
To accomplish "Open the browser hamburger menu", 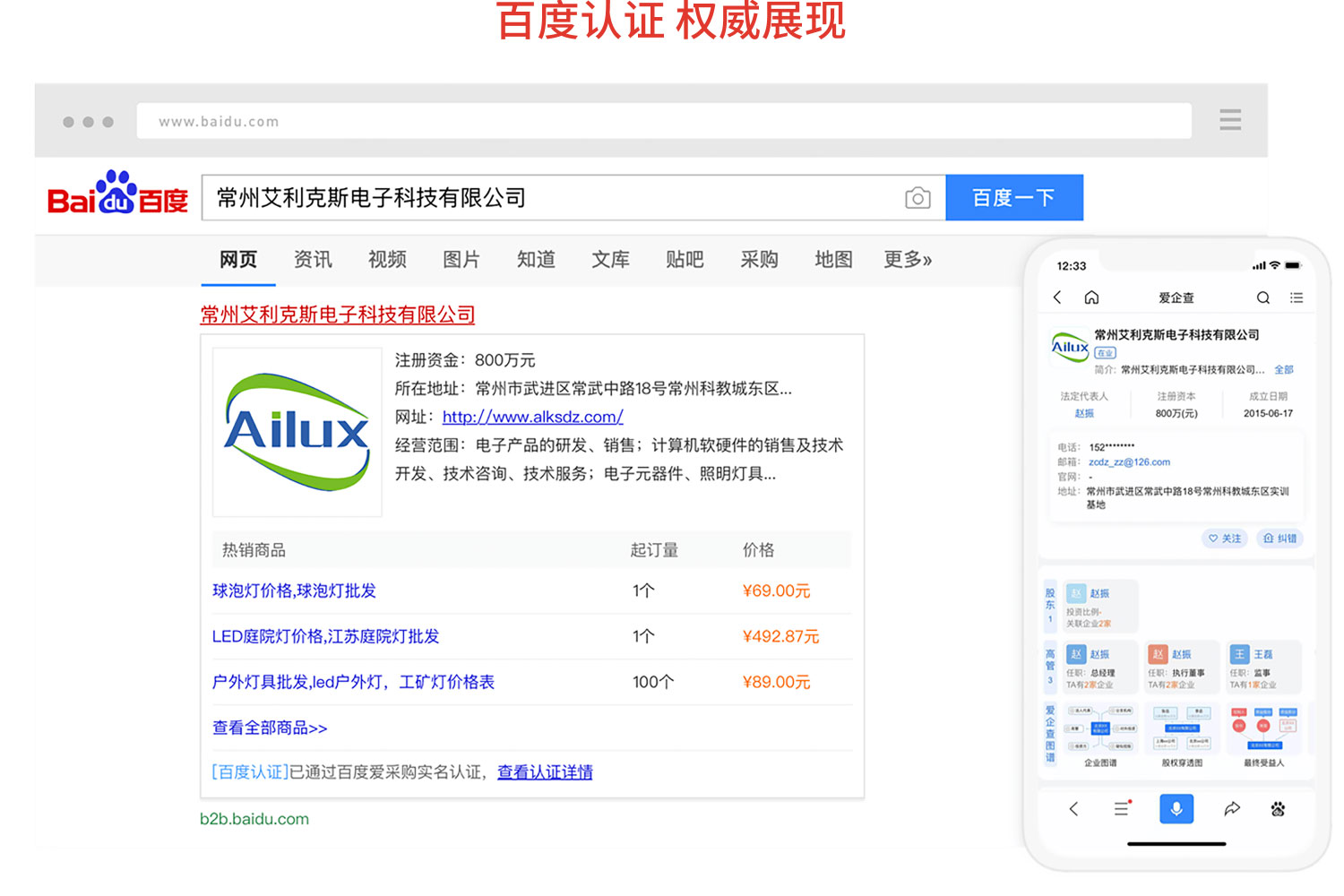I will click(1230, 119).
